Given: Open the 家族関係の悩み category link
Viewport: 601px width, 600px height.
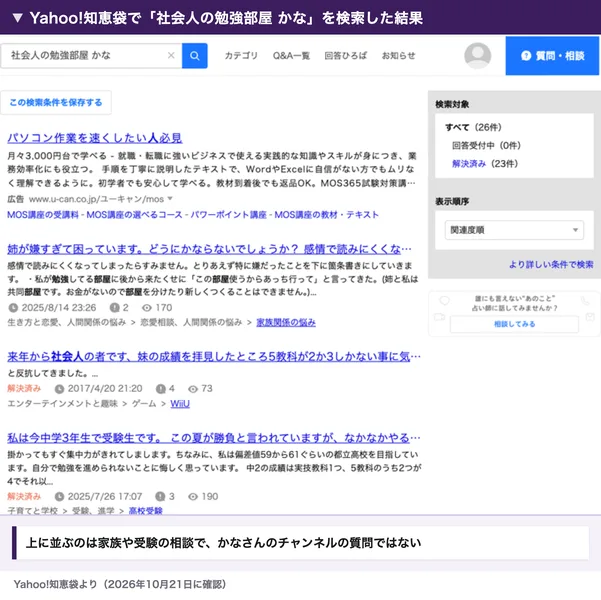Looking at the screenshot, I should click(286, 322).
